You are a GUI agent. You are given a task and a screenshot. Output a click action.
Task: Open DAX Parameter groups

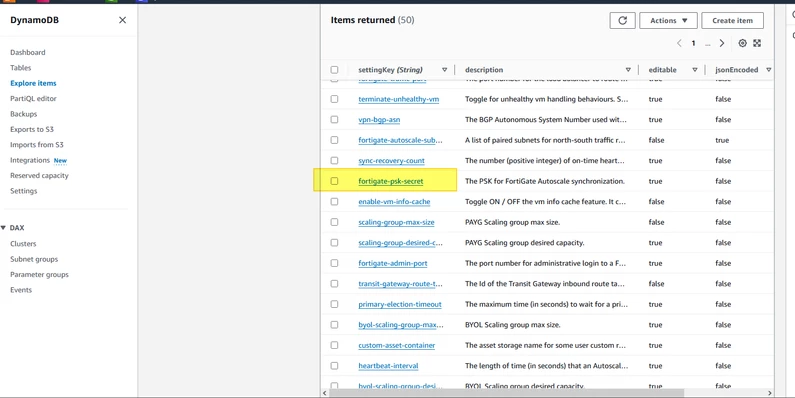tap(39, 274)
